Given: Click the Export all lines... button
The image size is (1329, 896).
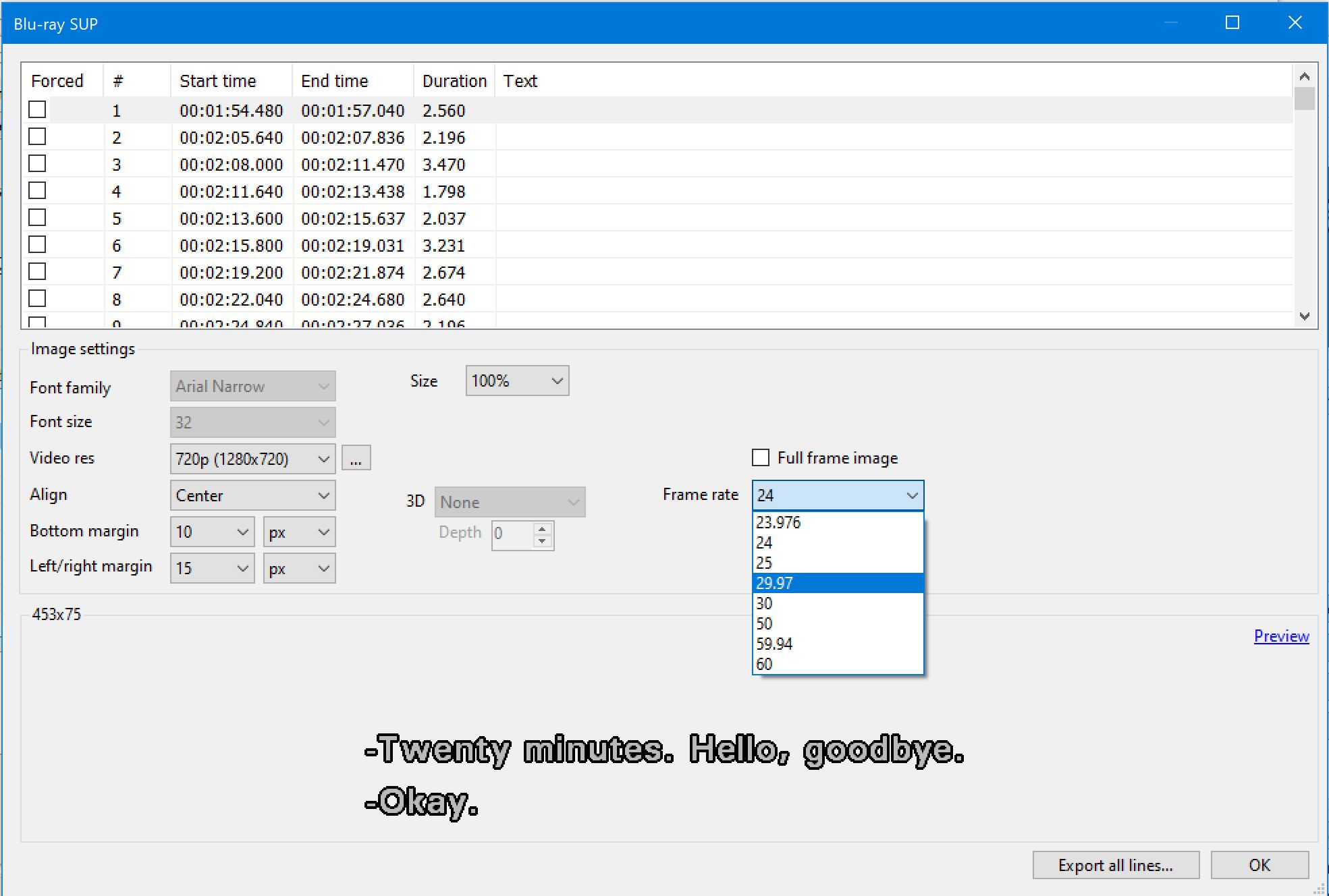Looking at the screenshot, I should coord(1115,865).
